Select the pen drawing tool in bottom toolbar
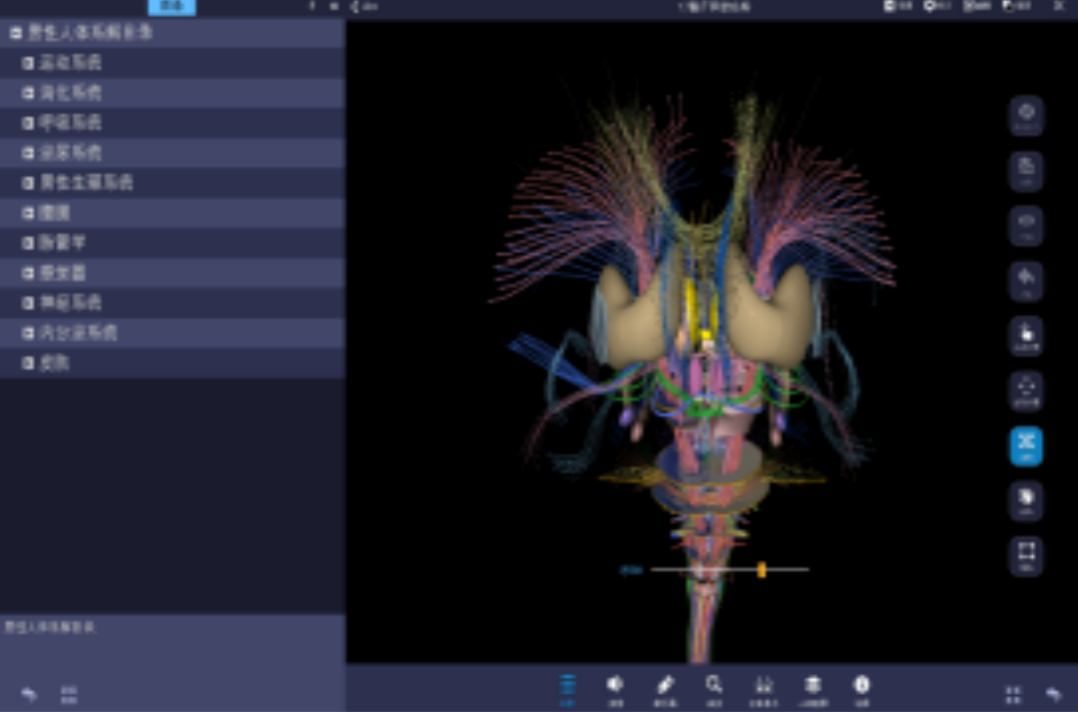The image size is (1078, 712). pyautogui.click(x=665, y=684)
